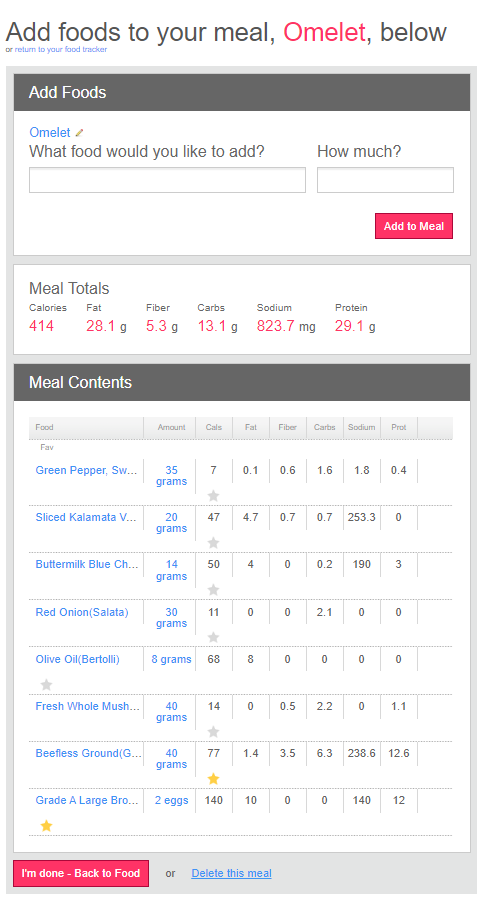Toggle favorite star for Sliced Kalamata
This screenshot has height=901, width=483.
pyautogui.click(x=213, y=542)
